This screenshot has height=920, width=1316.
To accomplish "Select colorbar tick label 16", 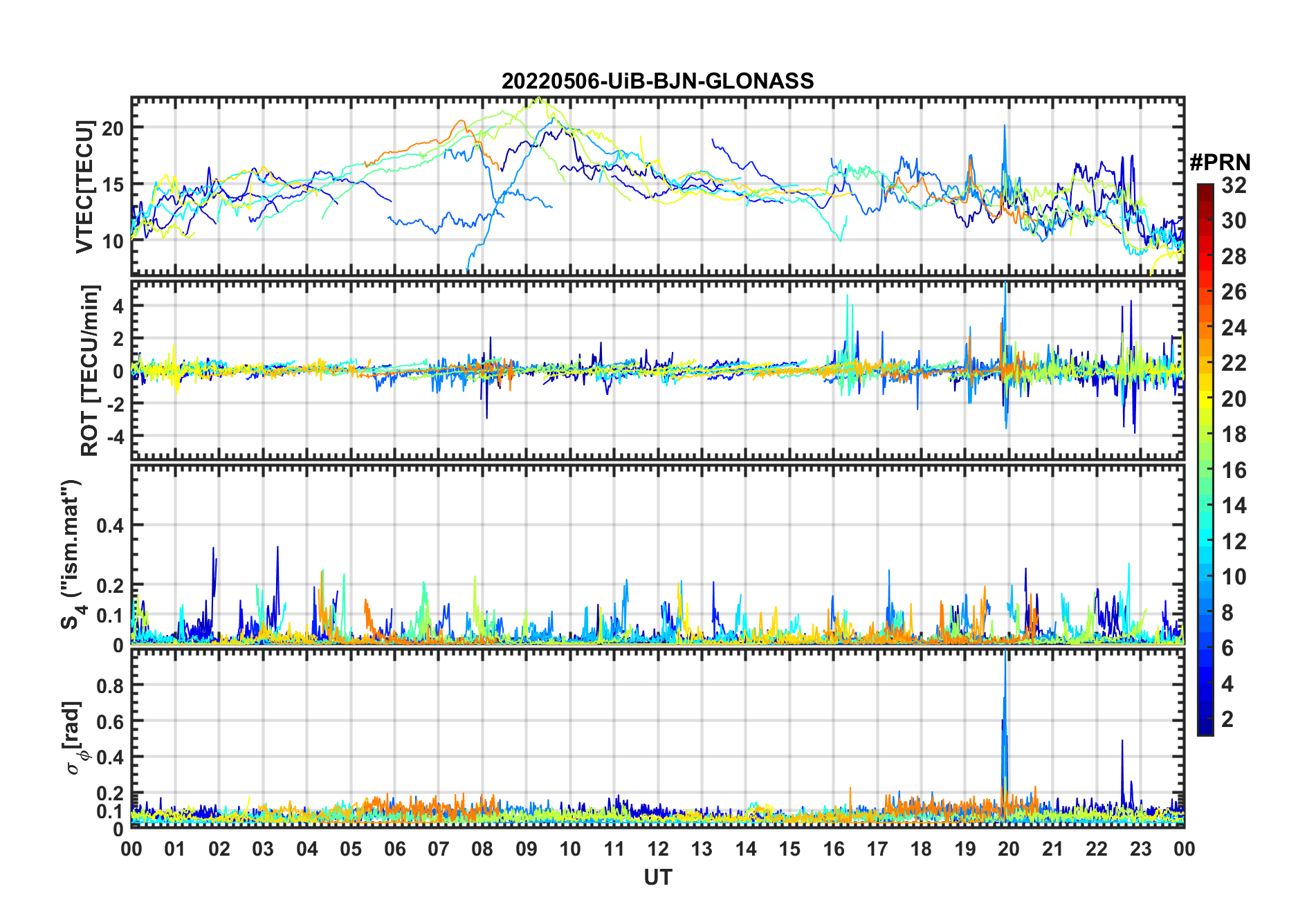I will pyautogui.click(x=1234, y=470).
